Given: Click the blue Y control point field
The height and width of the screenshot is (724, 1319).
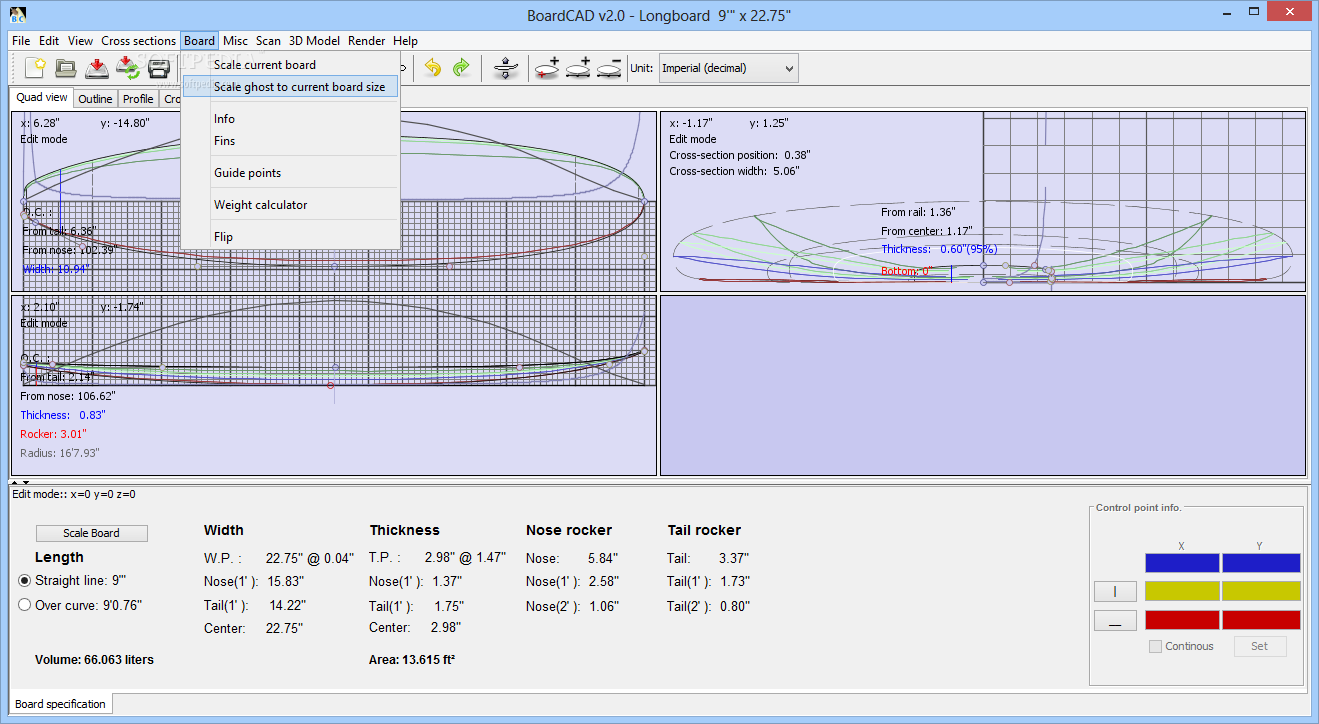Looking at the screenshot, I should pyautogui.click(x=1261, y=563).
